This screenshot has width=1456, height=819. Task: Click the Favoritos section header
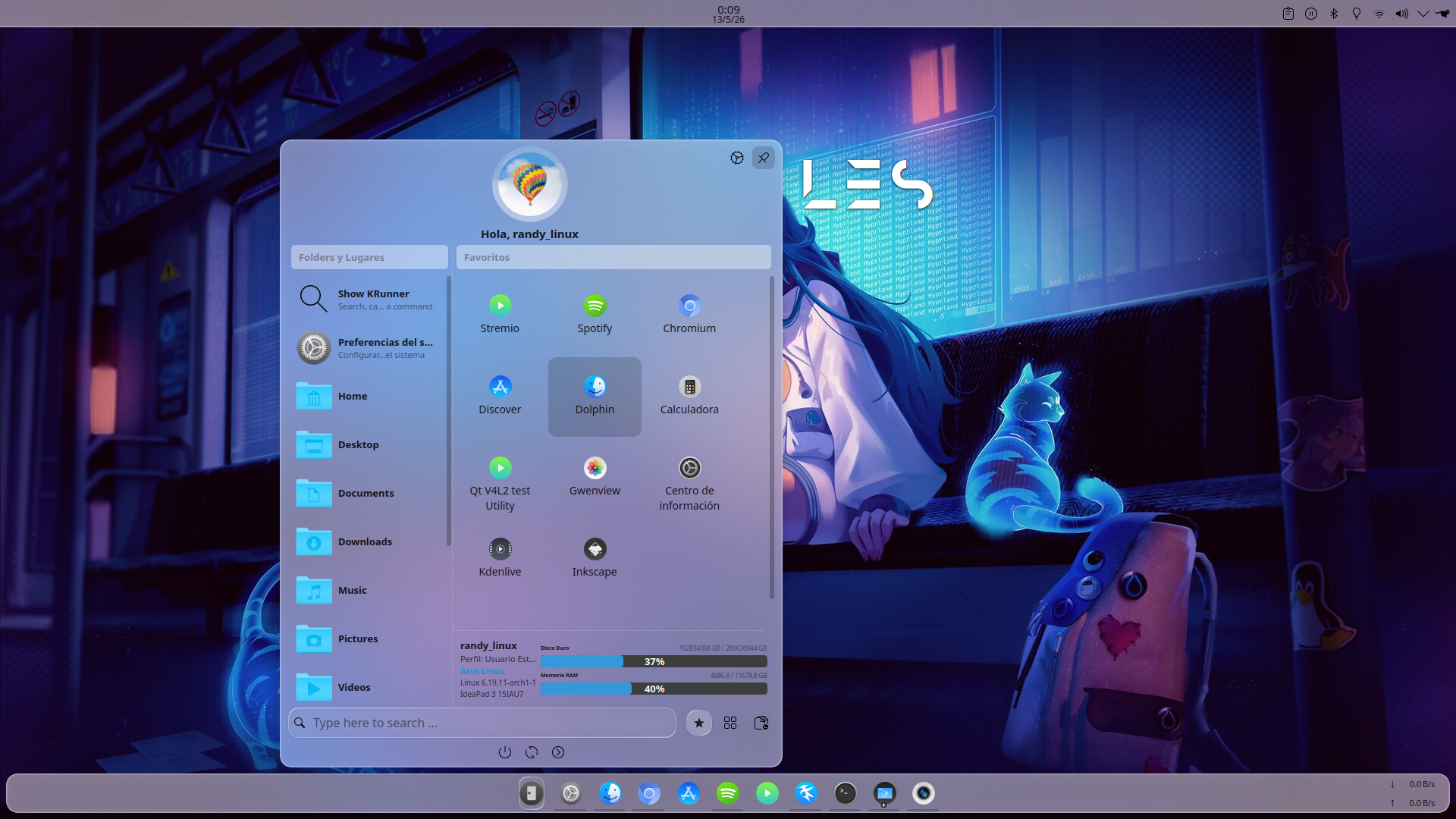pyautogui.click(x=613, y=257)
